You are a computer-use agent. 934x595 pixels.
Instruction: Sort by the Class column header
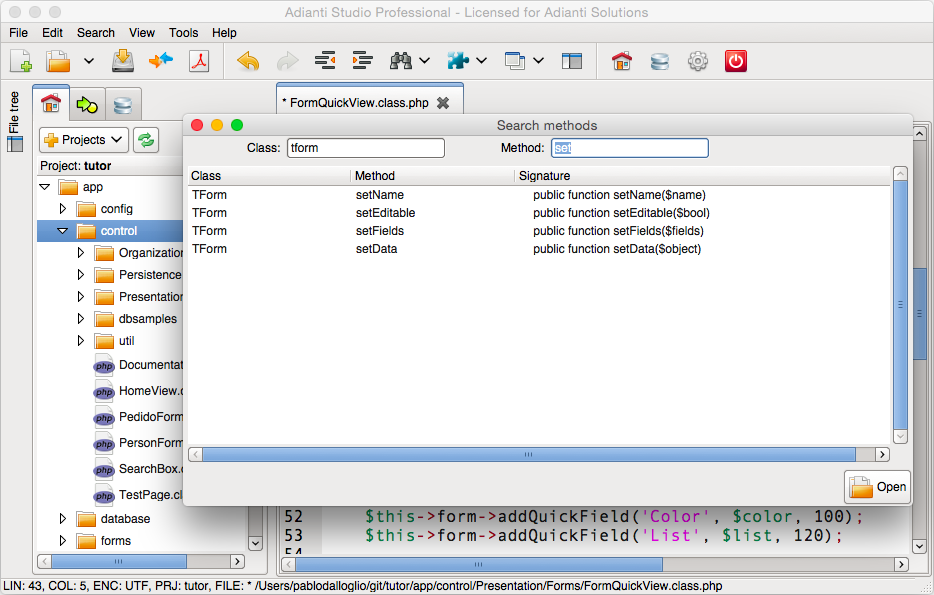coord(269,176)
